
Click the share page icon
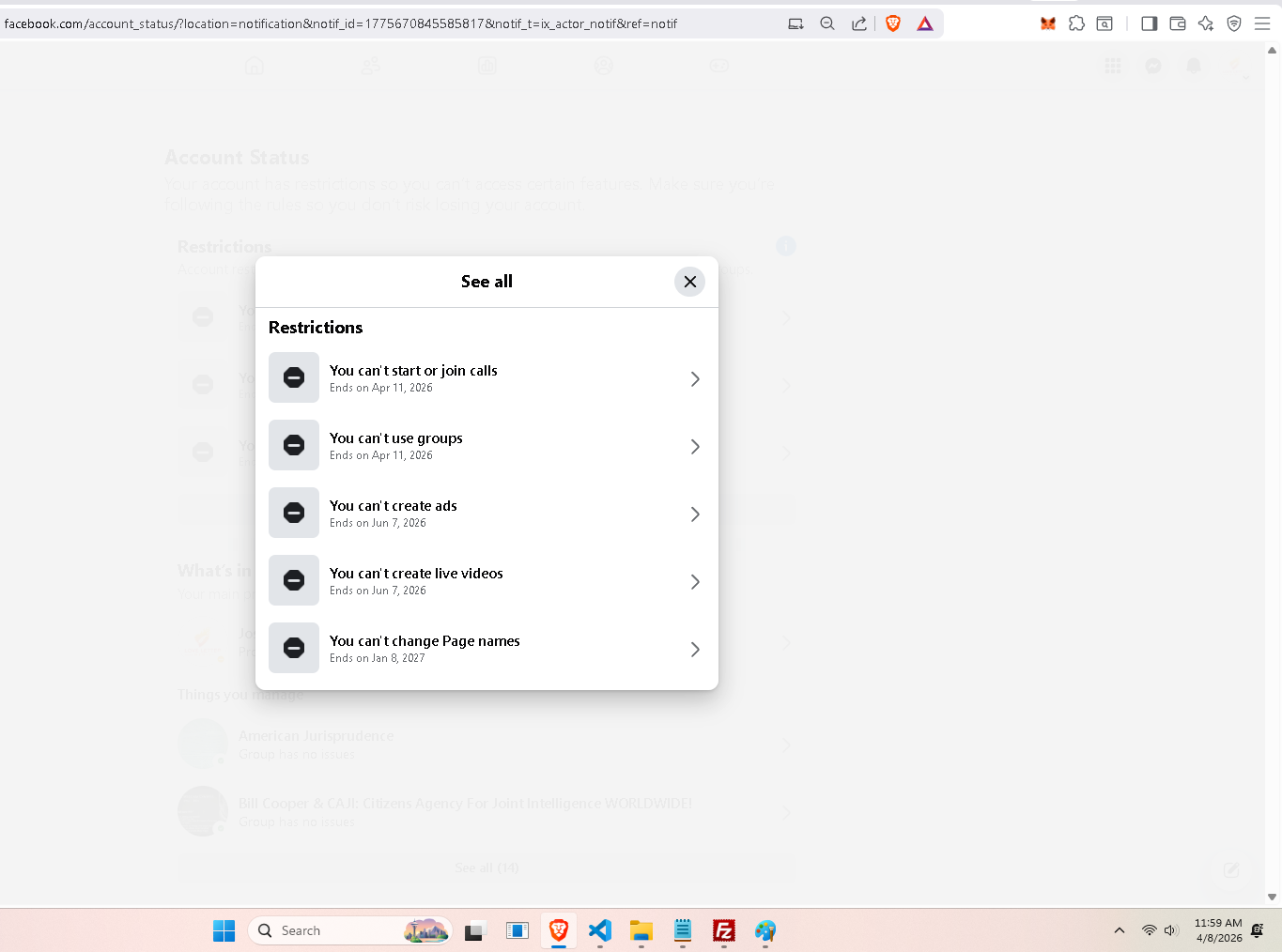point(859,23)
